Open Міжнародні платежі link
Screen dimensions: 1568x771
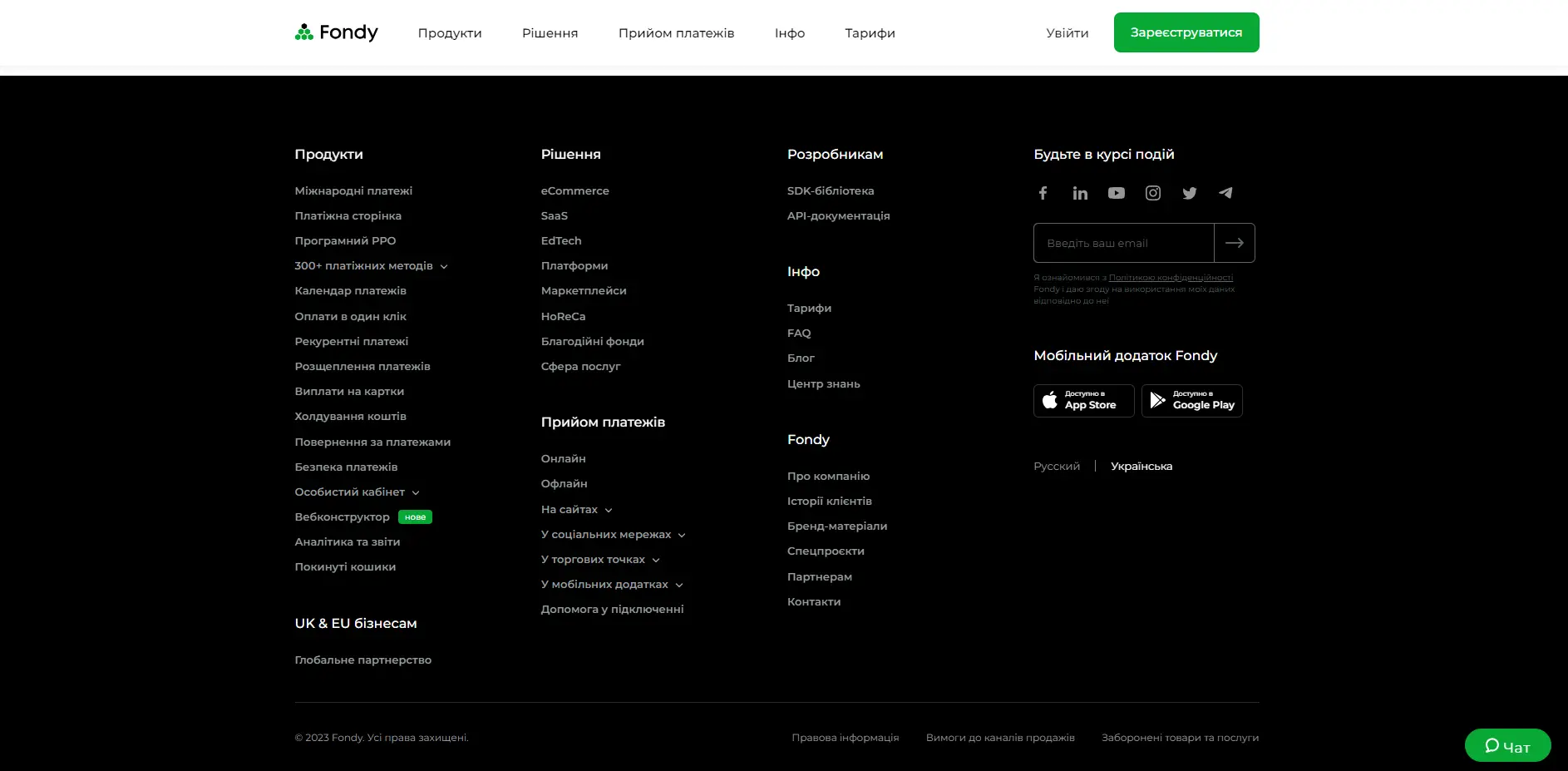coord(353,191)
